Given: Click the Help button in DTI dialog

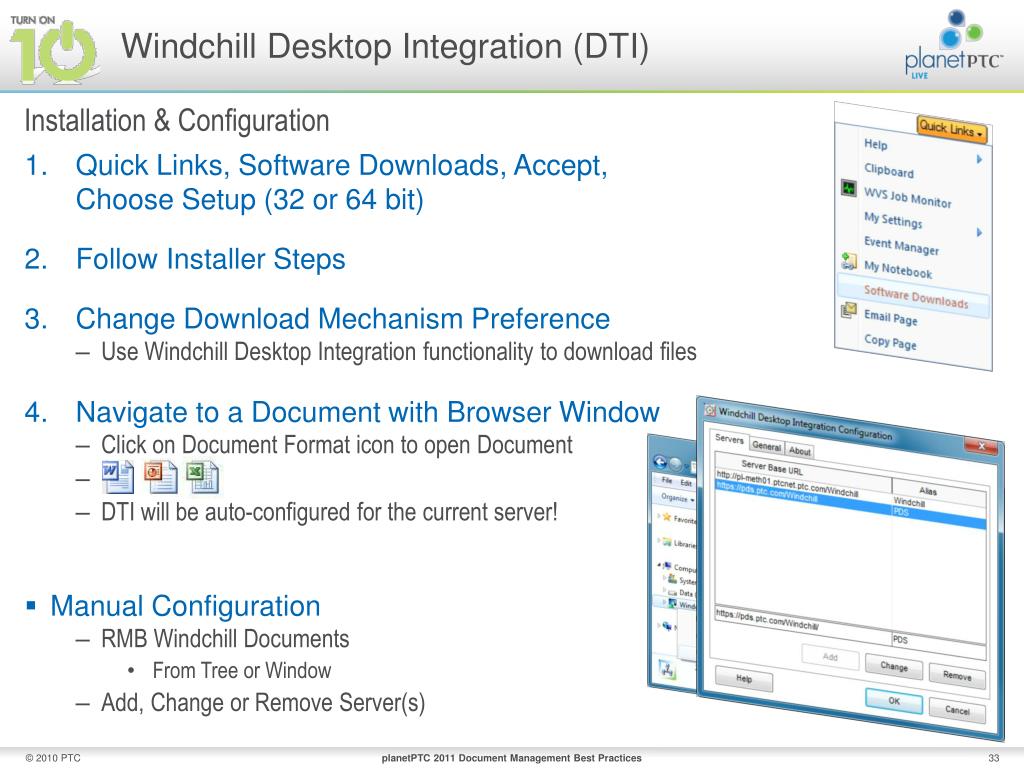Looking at the screenshot, I should [x=744, y=679].
